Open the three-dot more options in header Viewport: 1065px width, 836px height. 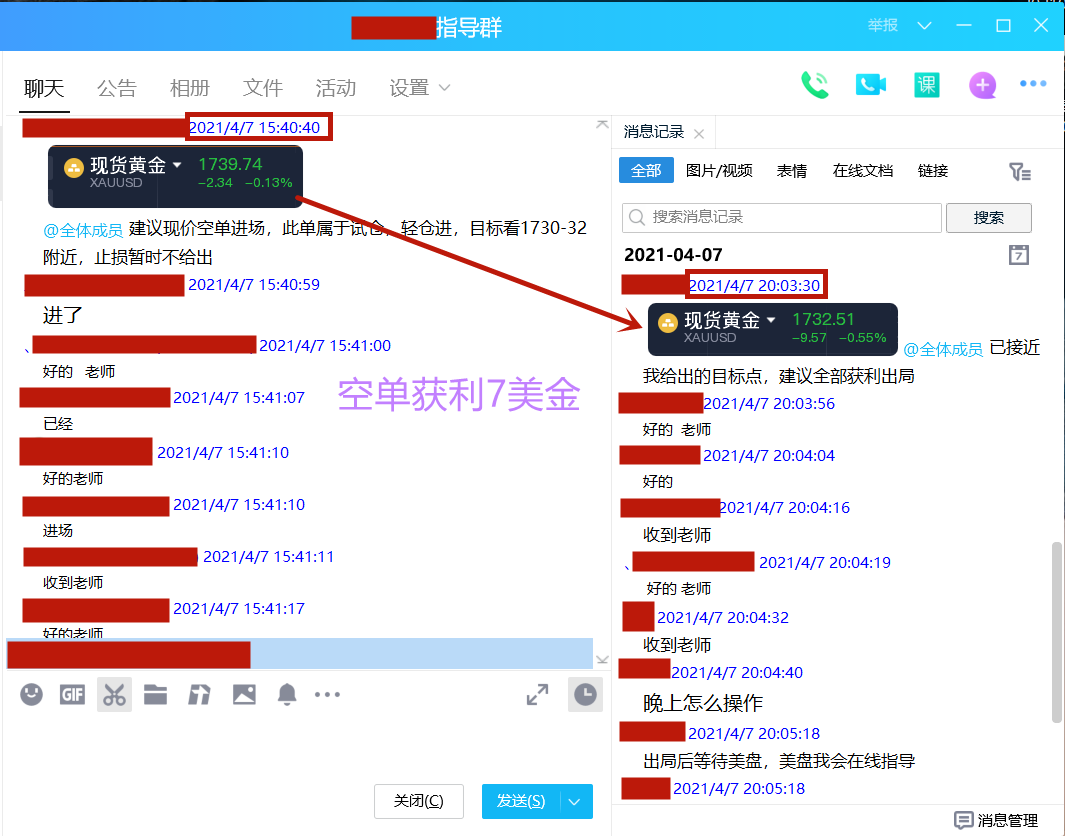point(1033,84)
